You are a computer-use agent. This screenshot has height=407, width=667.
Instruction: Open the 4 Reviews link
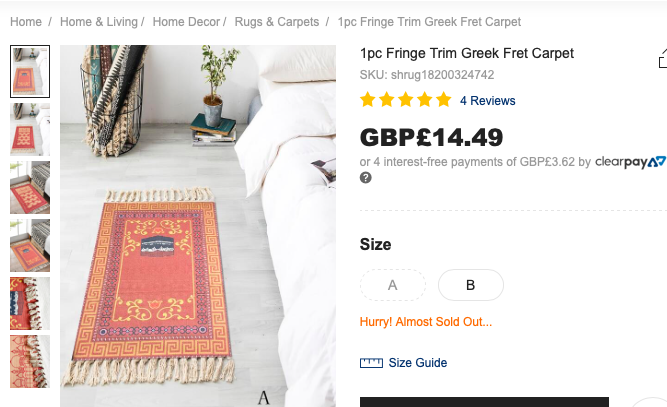(488, 101)
